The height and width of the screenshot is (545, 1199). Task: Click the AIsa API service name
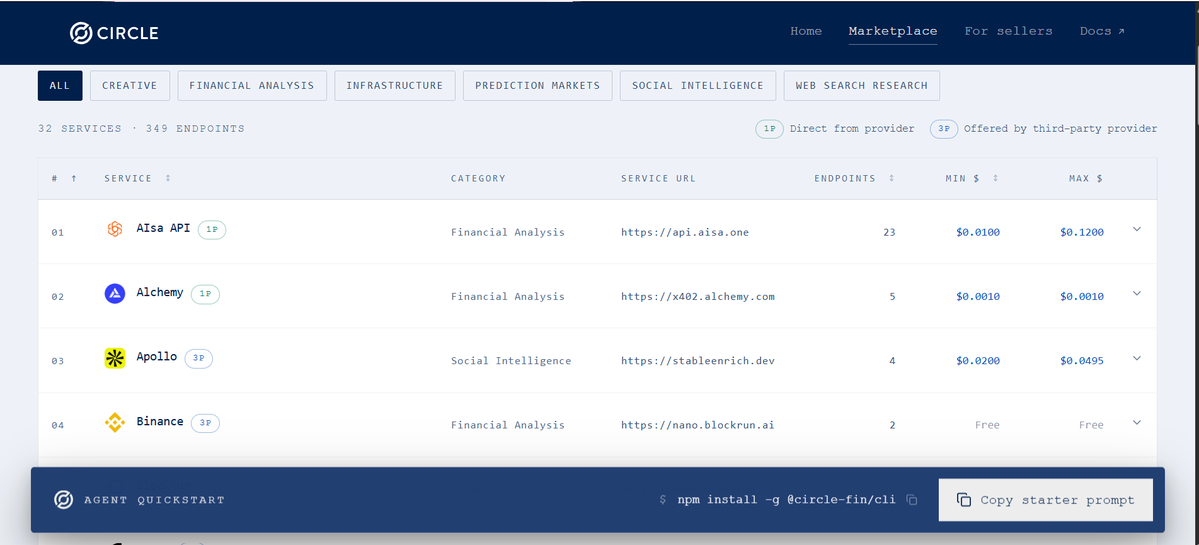tap(163, 228)
